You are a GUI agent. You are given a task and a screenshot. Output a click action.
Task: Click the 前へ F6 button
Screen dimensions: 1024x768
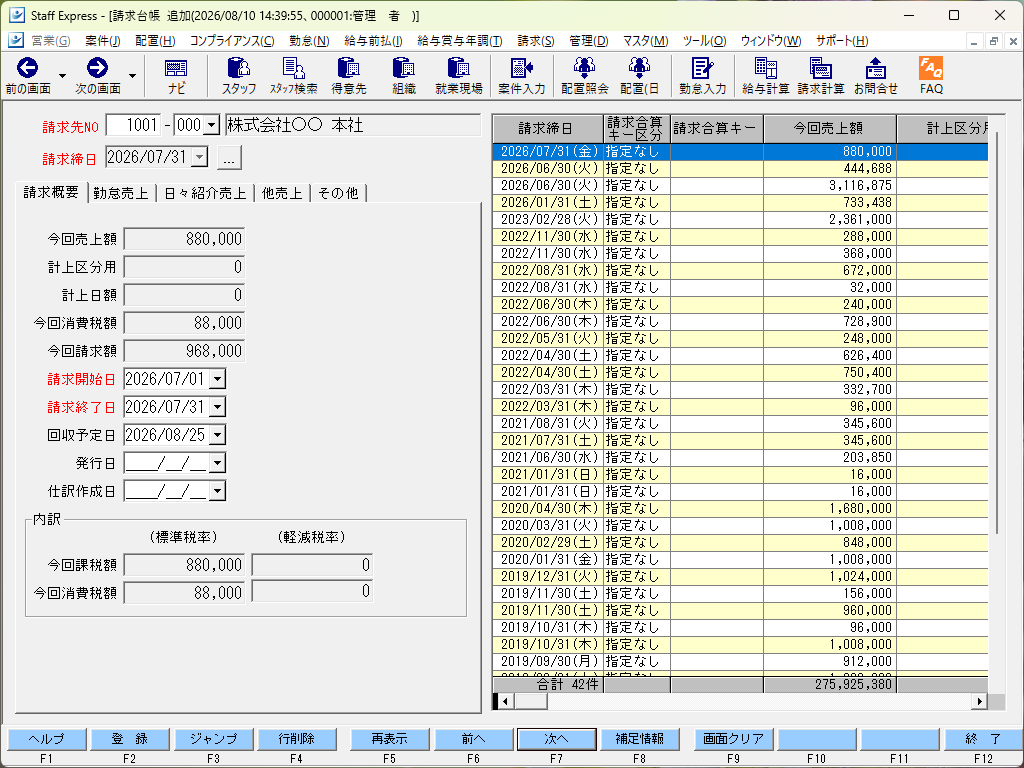click(473, 739)
